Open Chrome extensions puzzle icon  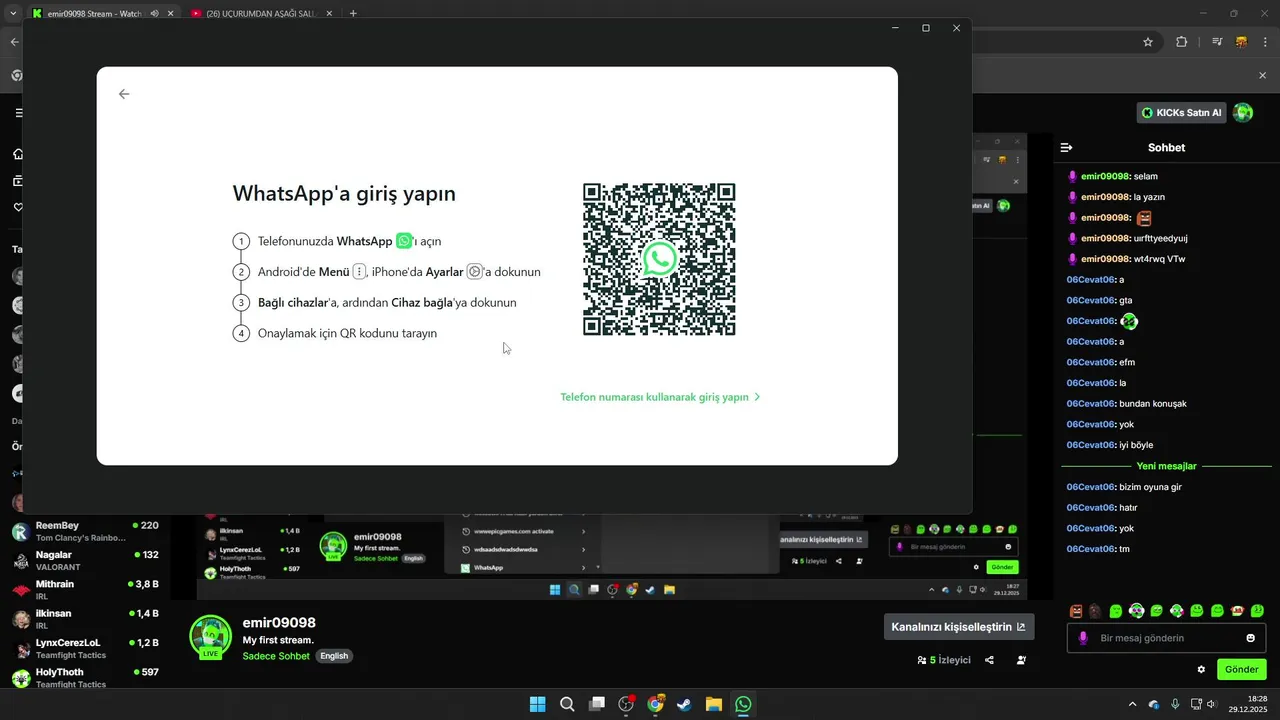coord(1182,42)
